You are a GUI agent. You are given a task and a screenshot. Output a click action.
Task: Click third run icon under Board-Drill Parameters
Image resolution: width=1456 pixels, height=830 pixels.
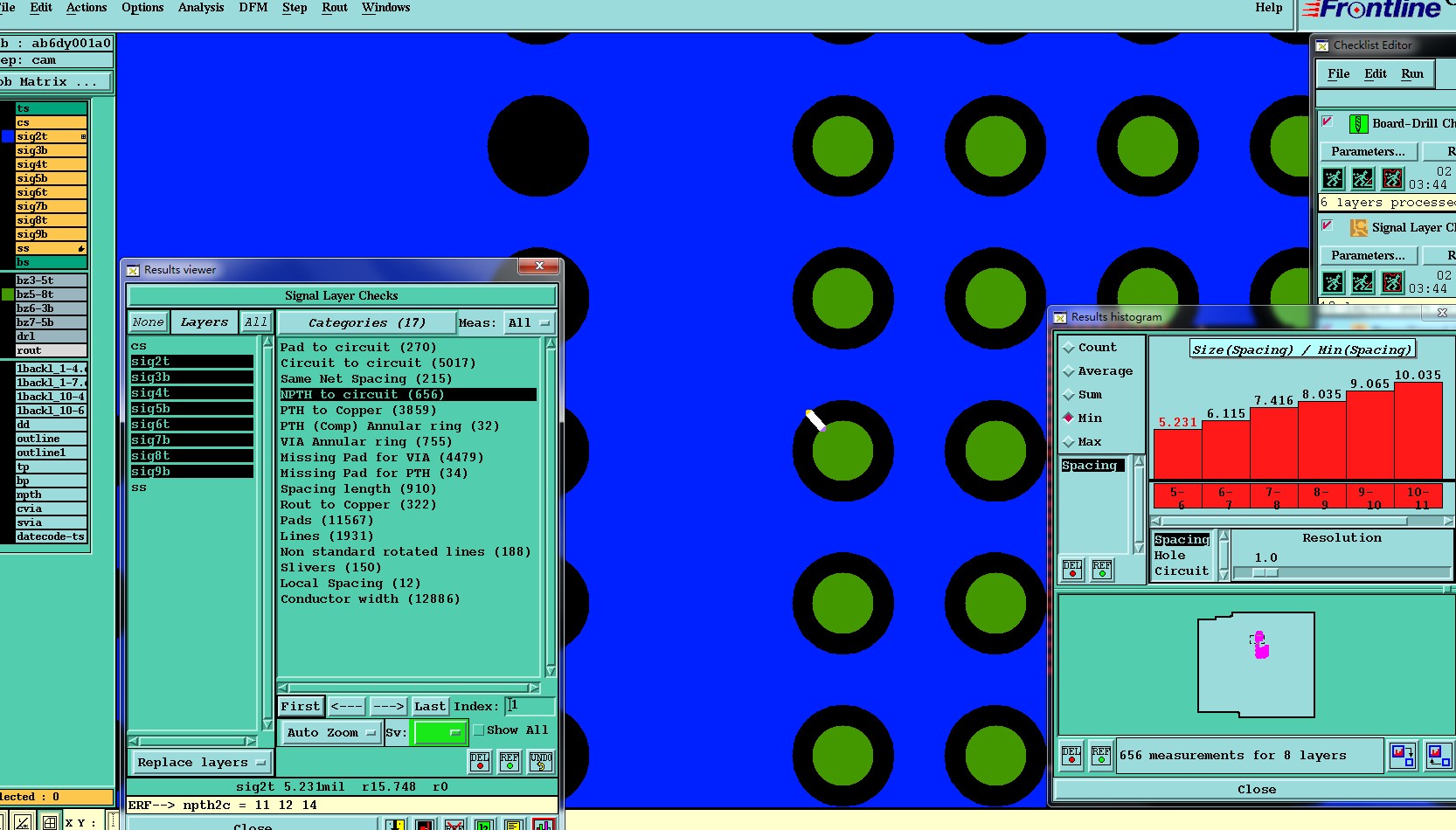[x=1392, y=179]
